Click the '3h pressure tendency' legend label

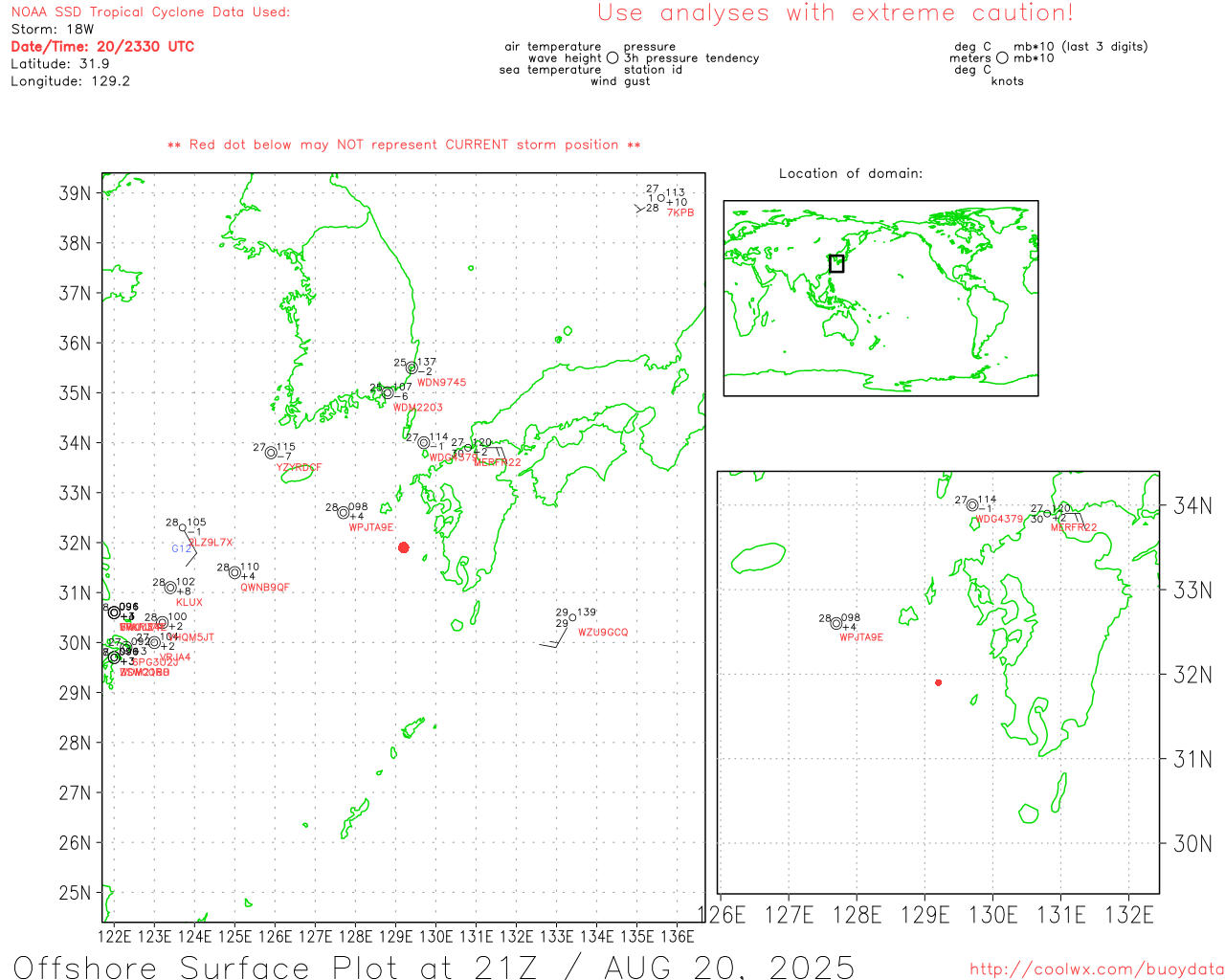[692, 58]
